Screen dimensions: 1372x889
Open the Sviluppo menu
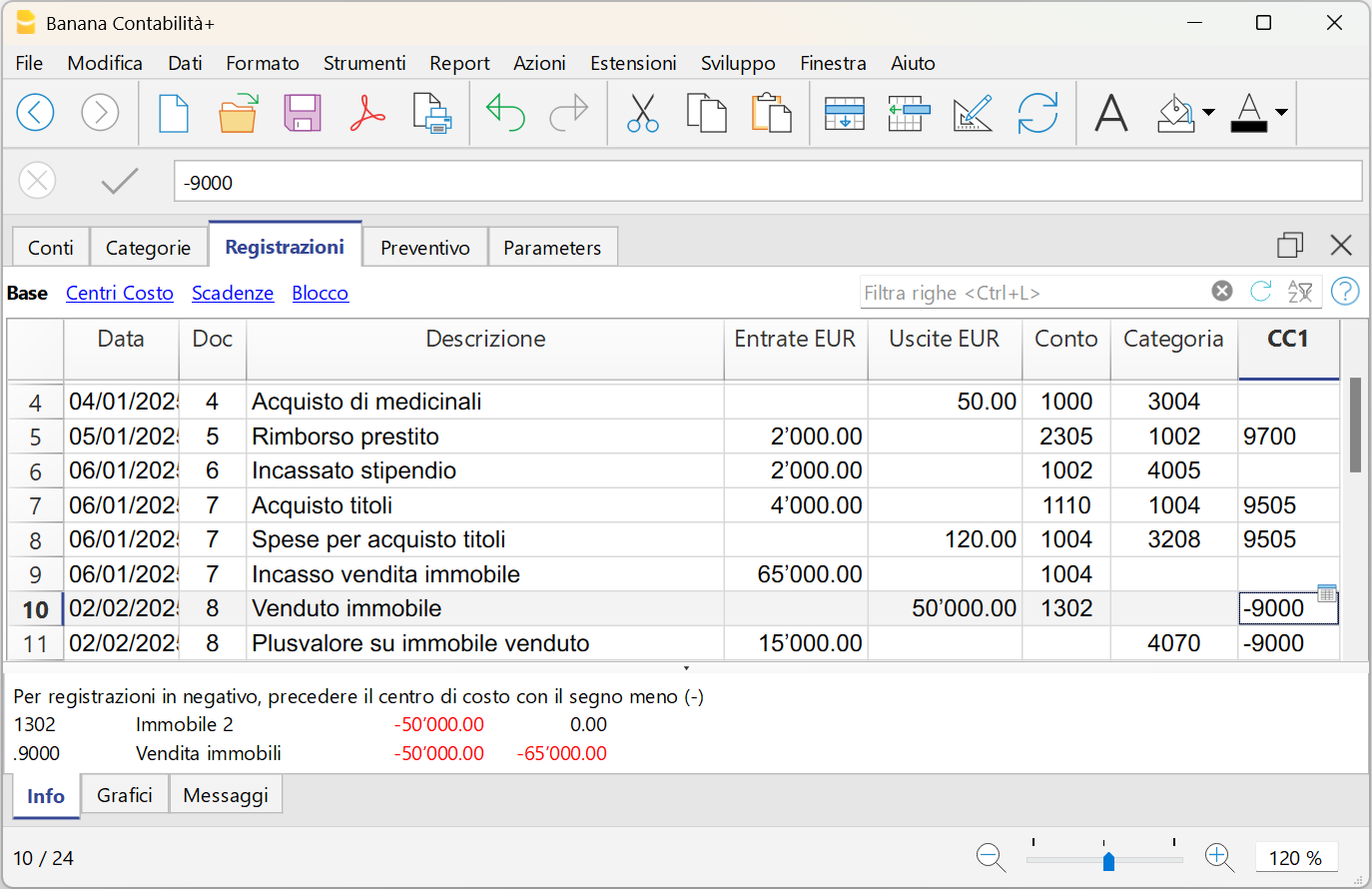[738, 63]
